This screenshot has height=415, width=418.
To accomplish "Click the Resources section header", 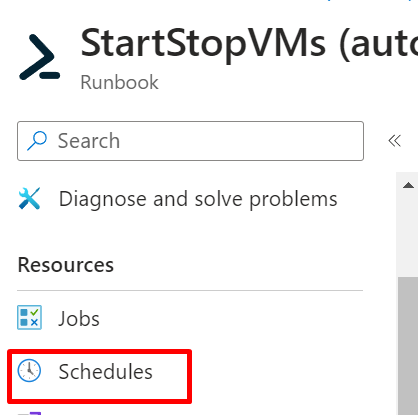I will coord(66,265).
